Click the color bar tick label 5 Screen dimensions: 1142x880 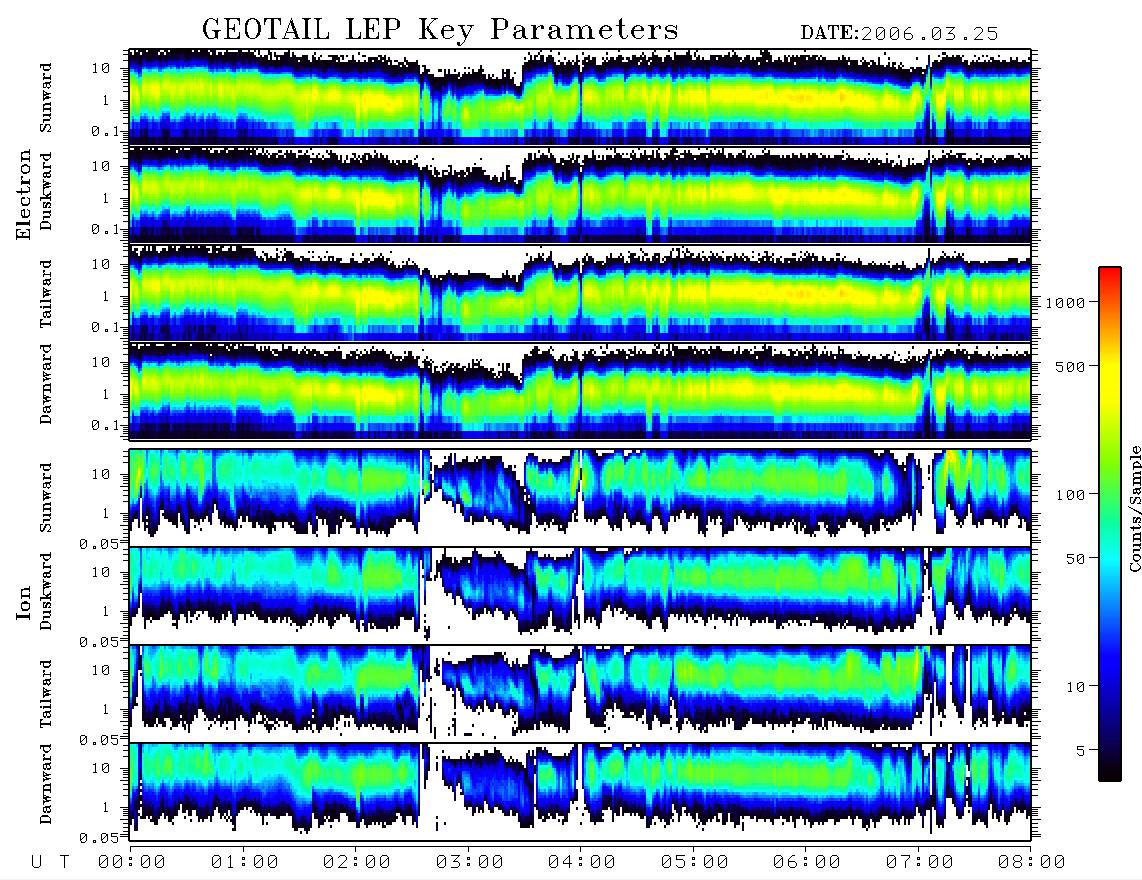pos(1081,751)
